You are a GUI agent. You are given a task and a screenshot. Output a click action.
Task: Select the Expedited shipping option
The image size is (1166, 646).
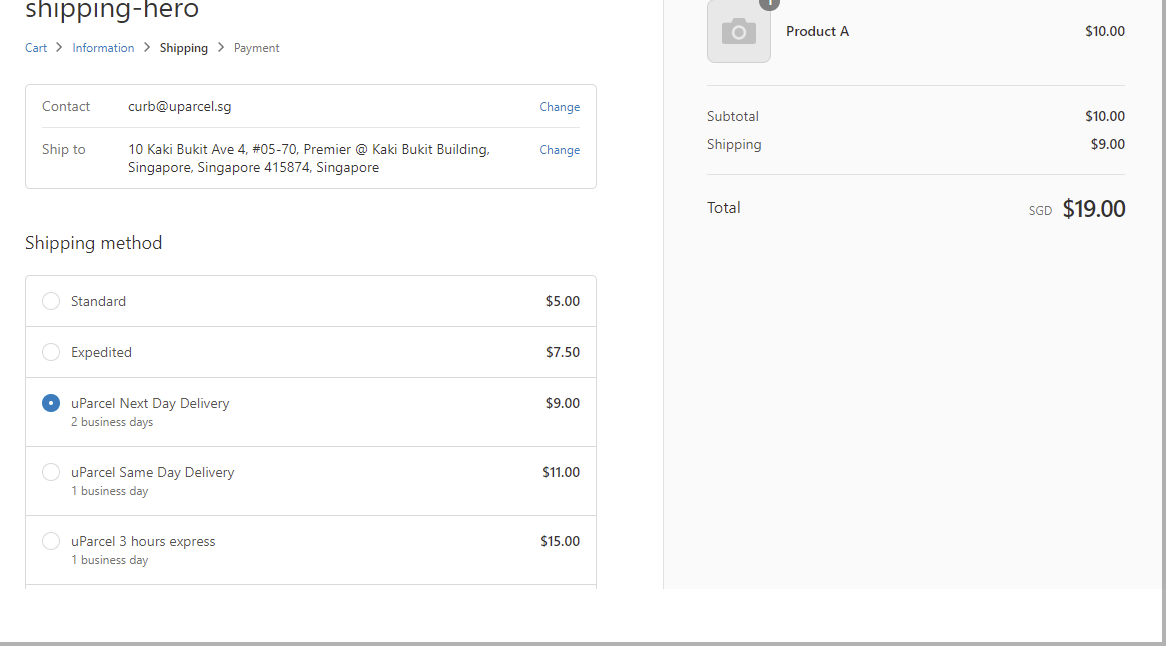point(51,352)
